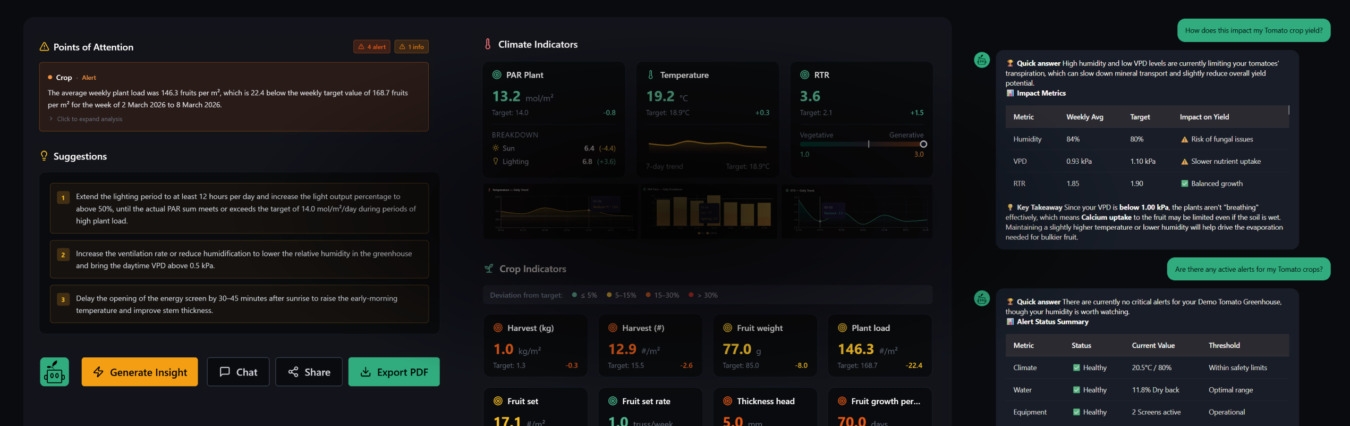Open the Plant load indicator card
The width and height of the screenshot is (1350, 426).
[x=879, y=344]
